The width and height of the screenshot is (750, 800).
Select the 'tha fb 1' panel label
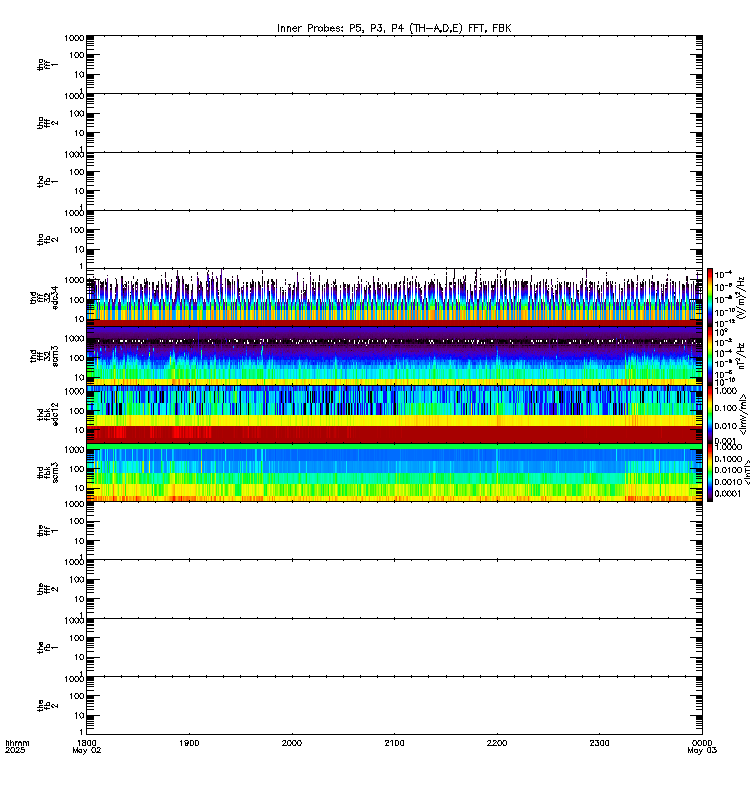tap(47, 181)
